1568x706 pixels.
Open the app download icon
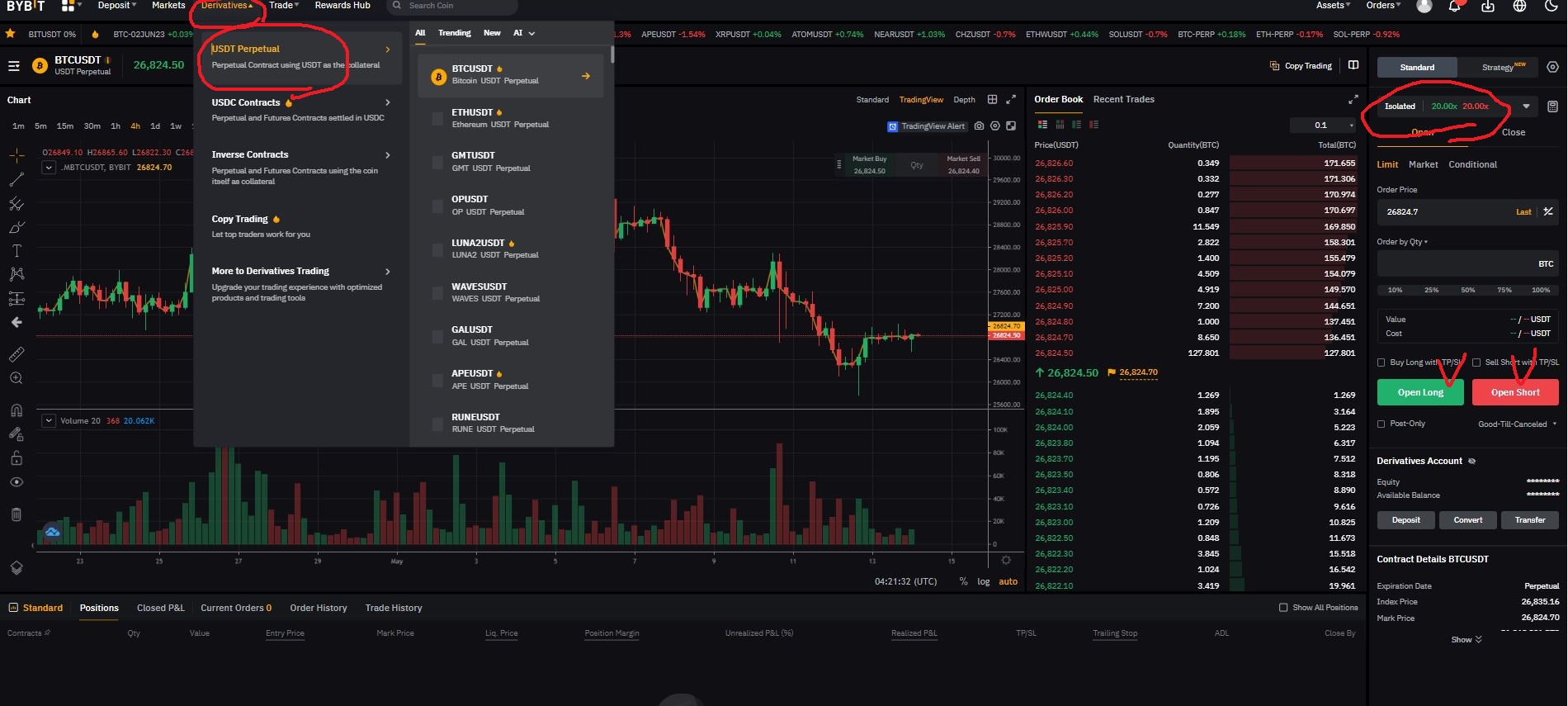pos(1488,6)
